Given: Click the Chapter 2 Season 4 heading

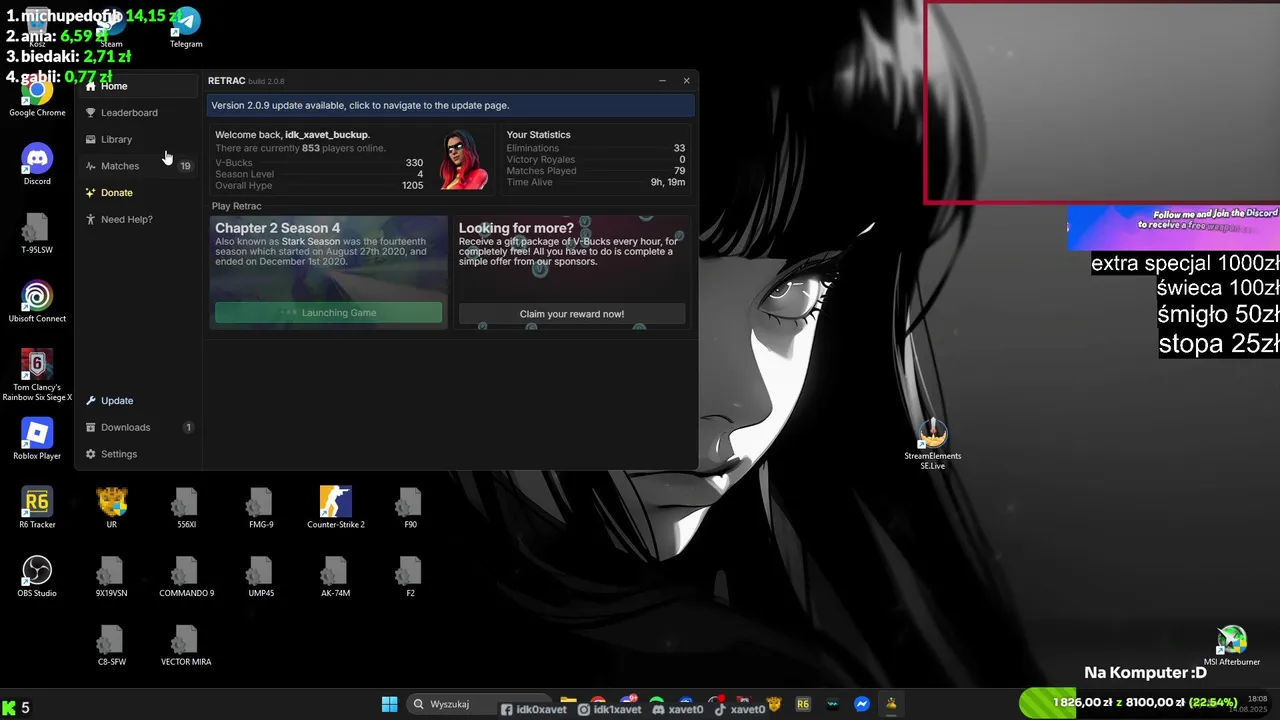Looking at the screenshot, I should (x=278, y=228).
